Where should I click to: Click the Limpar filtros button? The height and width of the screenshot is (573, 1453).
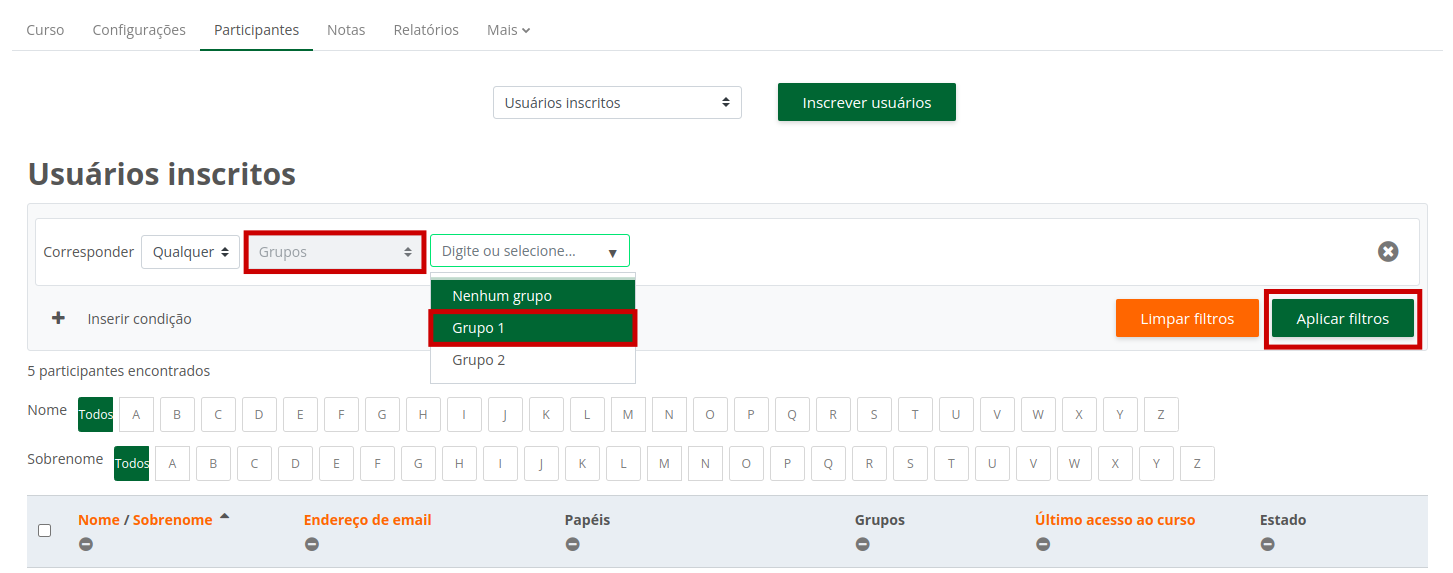[1187, 319]
